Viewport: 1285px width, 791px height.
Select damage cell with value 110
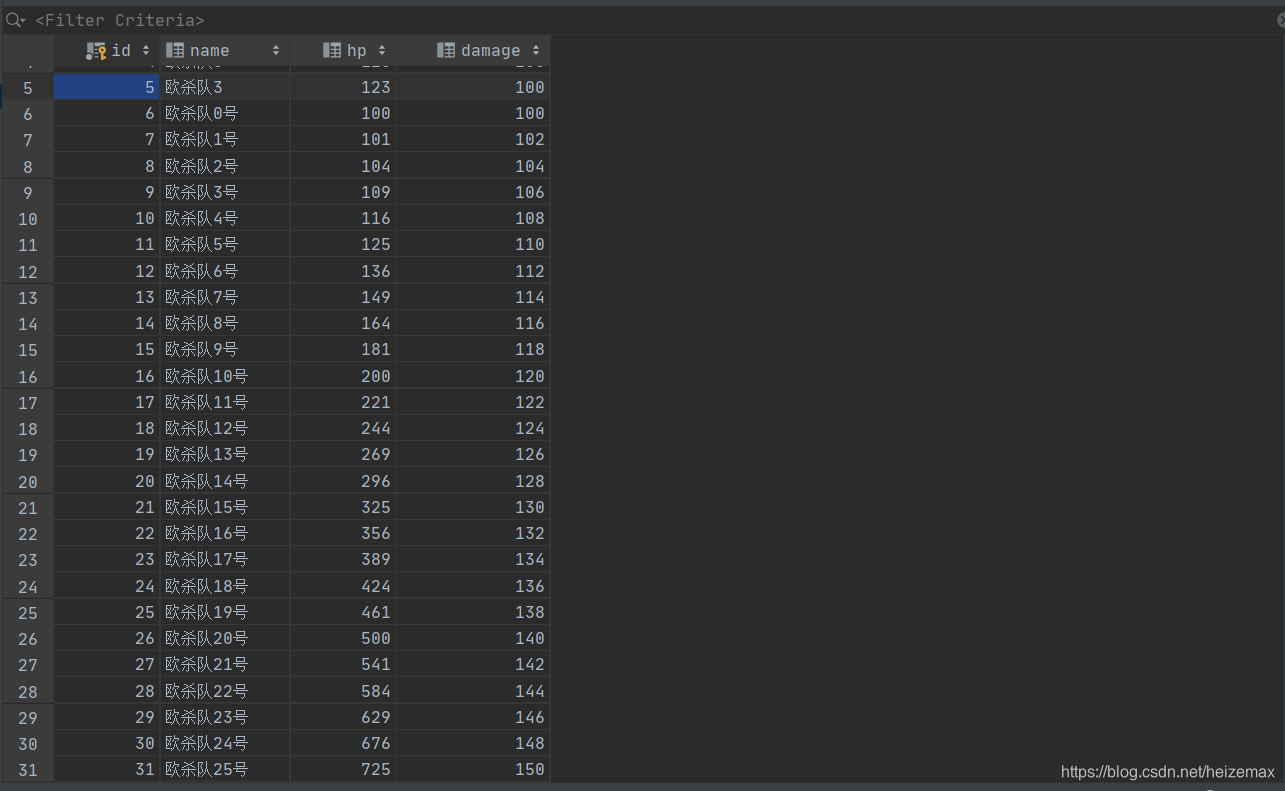pyautogui.click(x=473, y=244)
